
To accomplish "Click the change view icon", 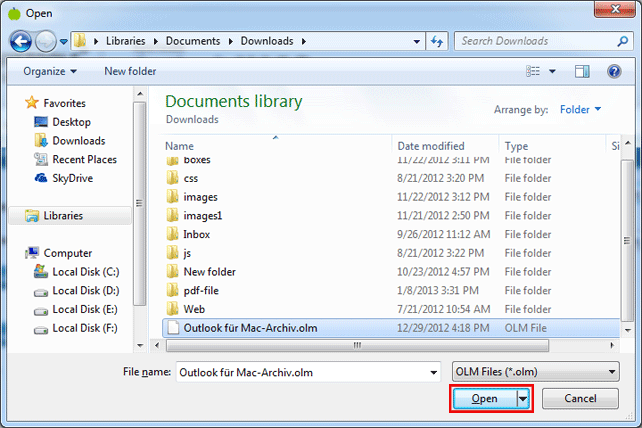I will 533,71.
